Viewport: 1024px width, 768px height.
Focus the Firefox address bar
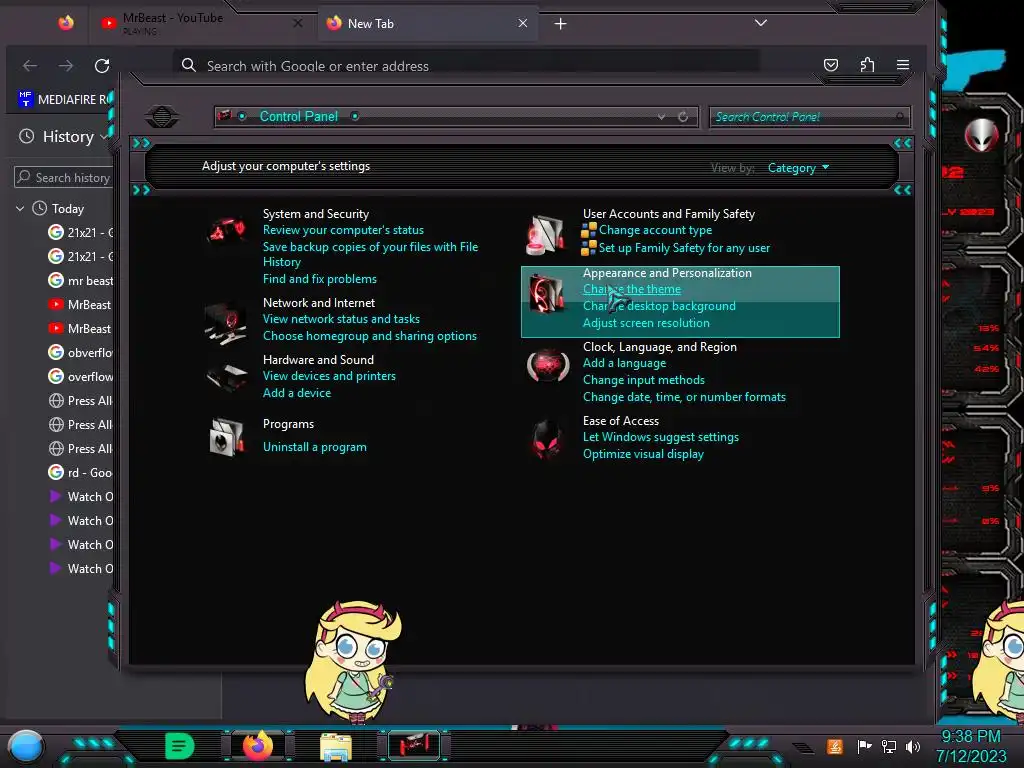coord(468,66)
